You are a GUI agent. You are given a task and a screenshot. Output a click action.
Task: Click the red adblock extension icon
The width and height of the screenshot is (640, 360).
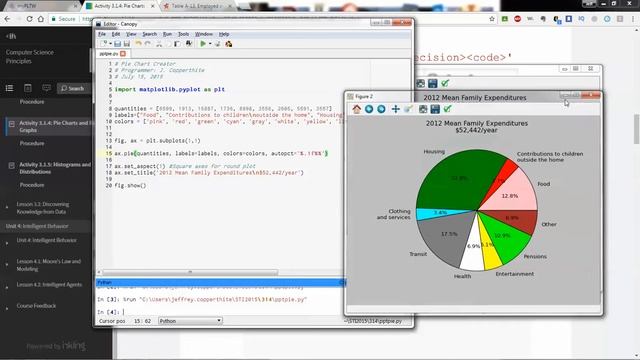click(x=517, y=19)
